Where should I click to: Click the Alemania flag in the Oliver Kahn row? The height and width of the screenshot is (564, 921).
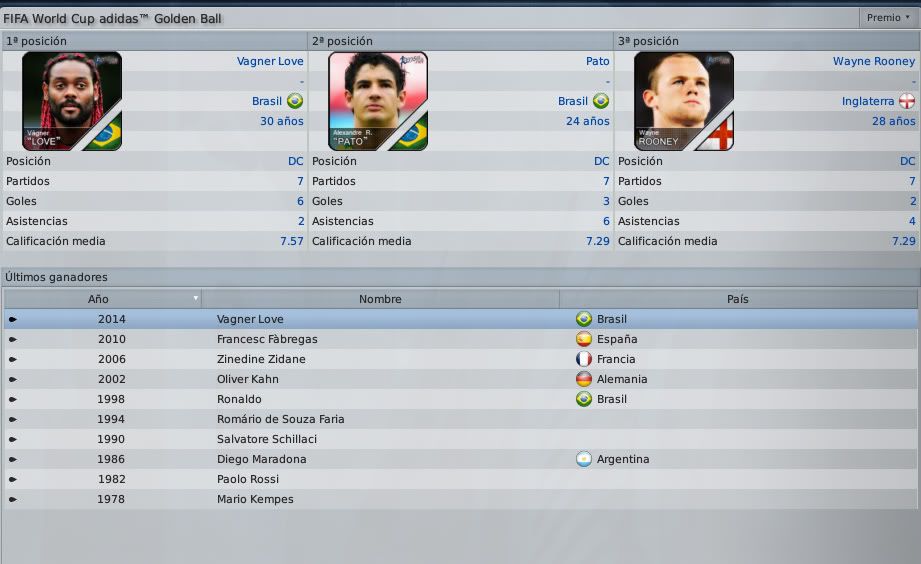tap(584, 379)
